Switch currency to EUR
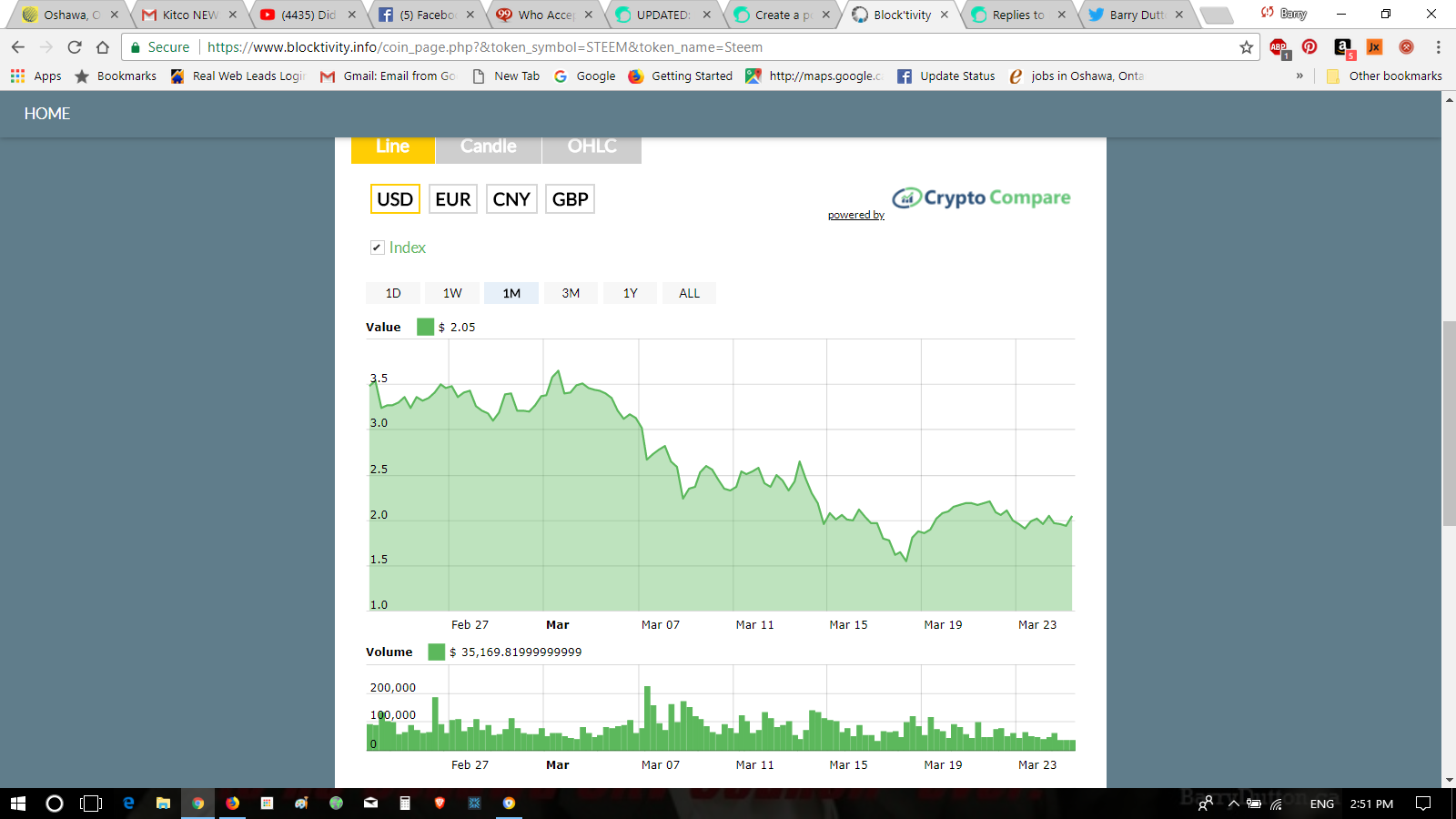The width and height of the screenshot is (1456, 819). pos(453,199)
